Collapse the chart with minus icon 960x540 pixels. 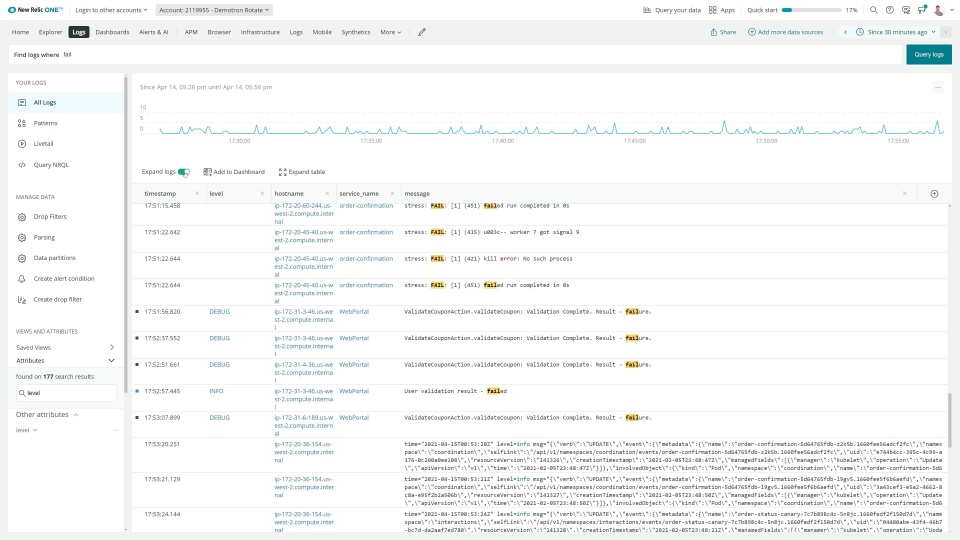point(937,88)
